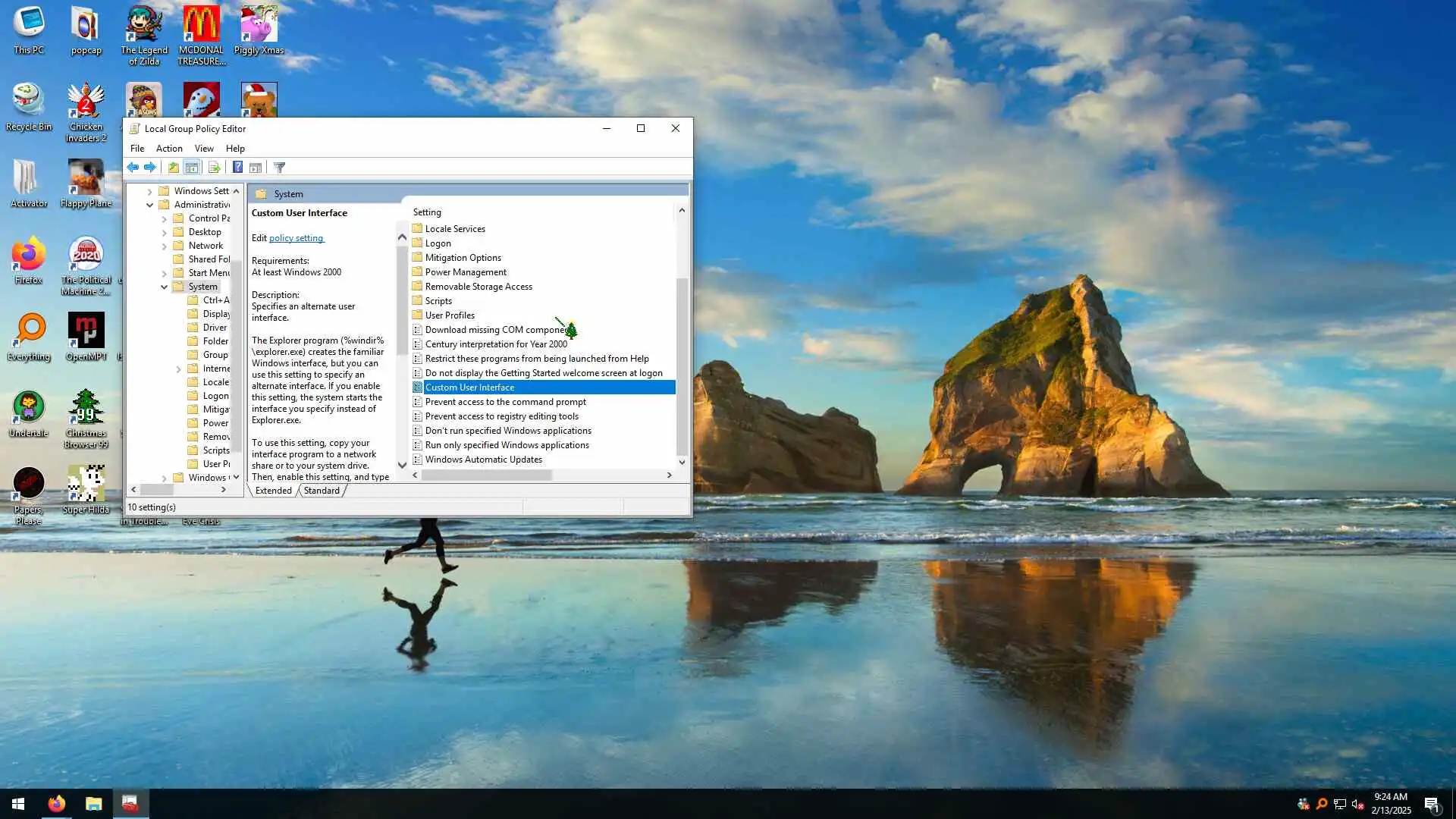Collapse the Administrative Templates node
Viewport: 1456px width, 819px height.
coord(149,205)
